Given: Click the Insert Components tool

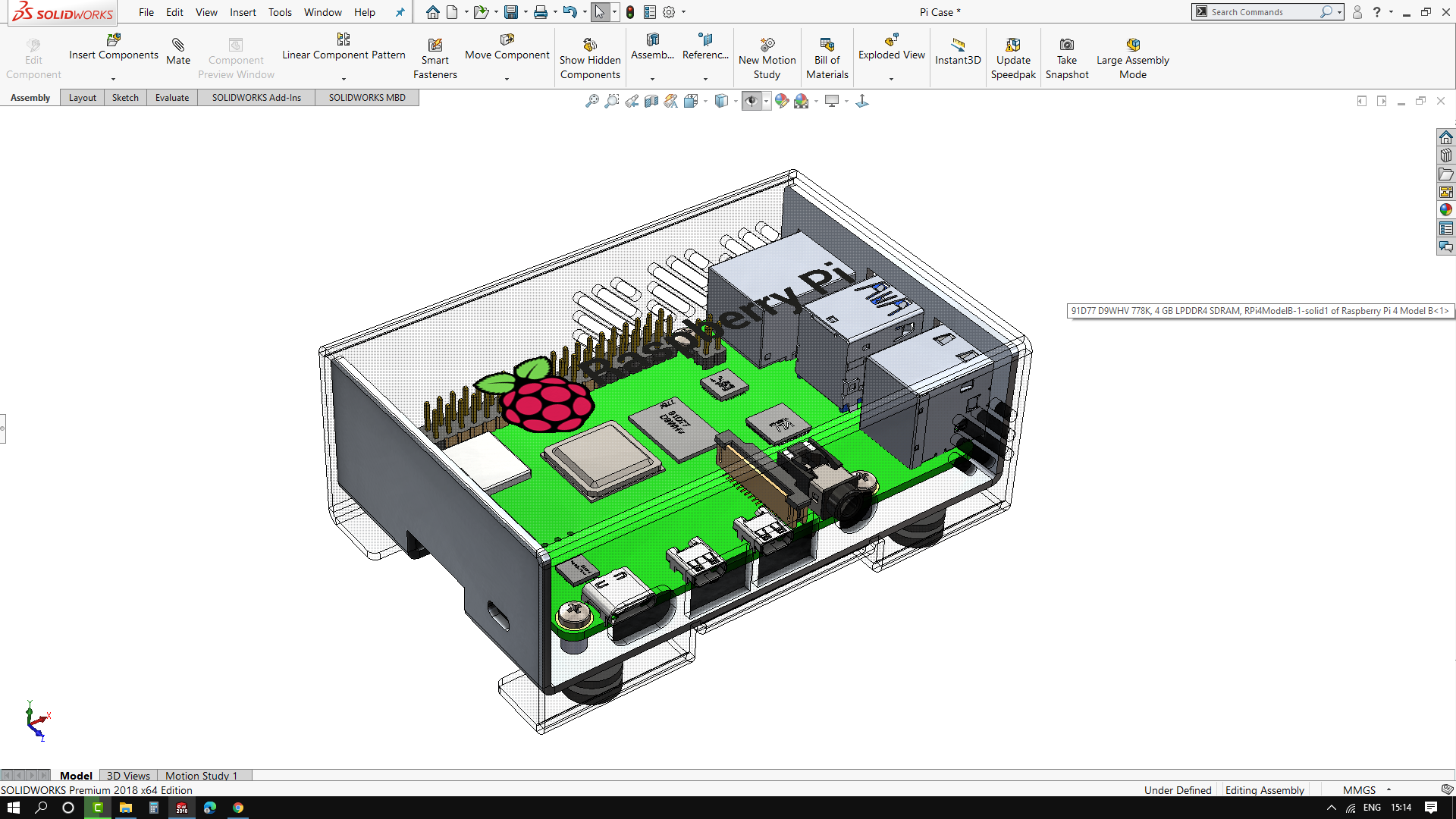Looking at the screenshot, I should [114, 47].
